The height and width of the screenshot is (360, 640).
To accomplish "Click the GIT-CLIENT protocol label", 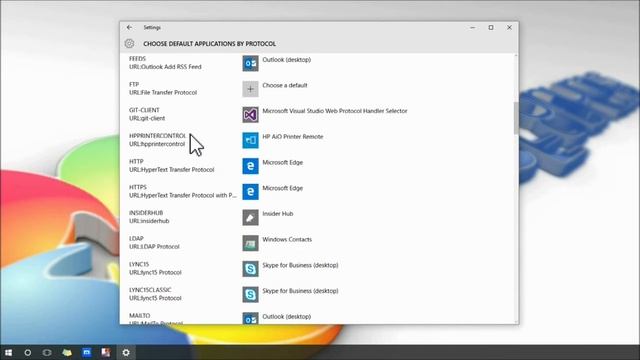I will coord(144,110).
